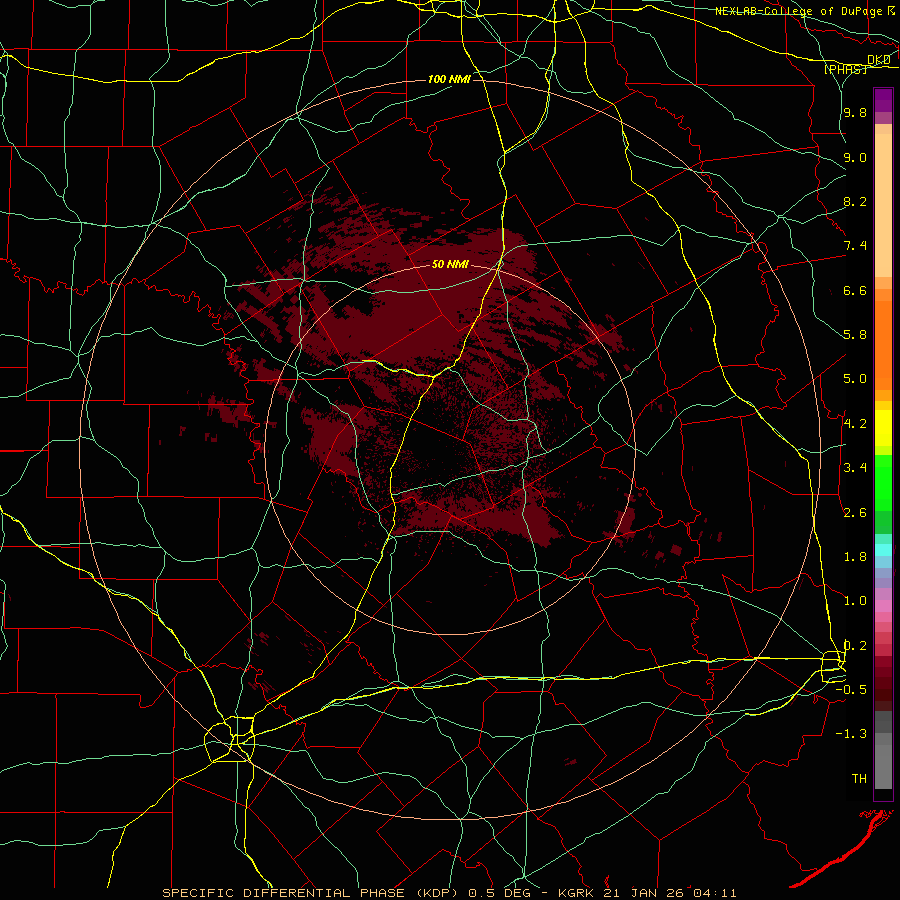Click the 6.6 value on the color scale
This screenshot has width=900, height=900.
(x=855, y=290)
